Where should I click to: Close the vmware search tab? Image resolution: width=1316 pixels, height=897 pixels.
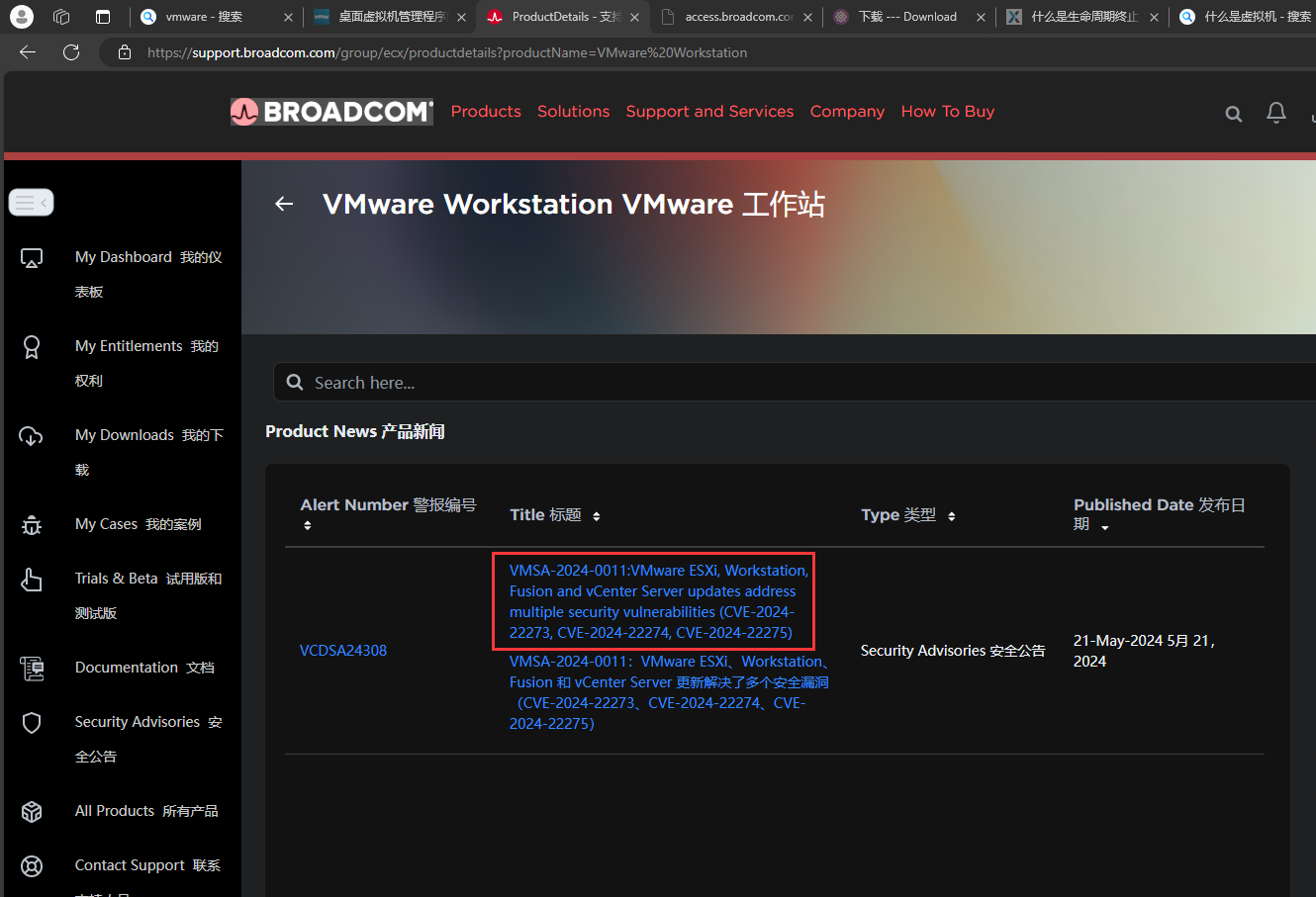coord(288,17)
